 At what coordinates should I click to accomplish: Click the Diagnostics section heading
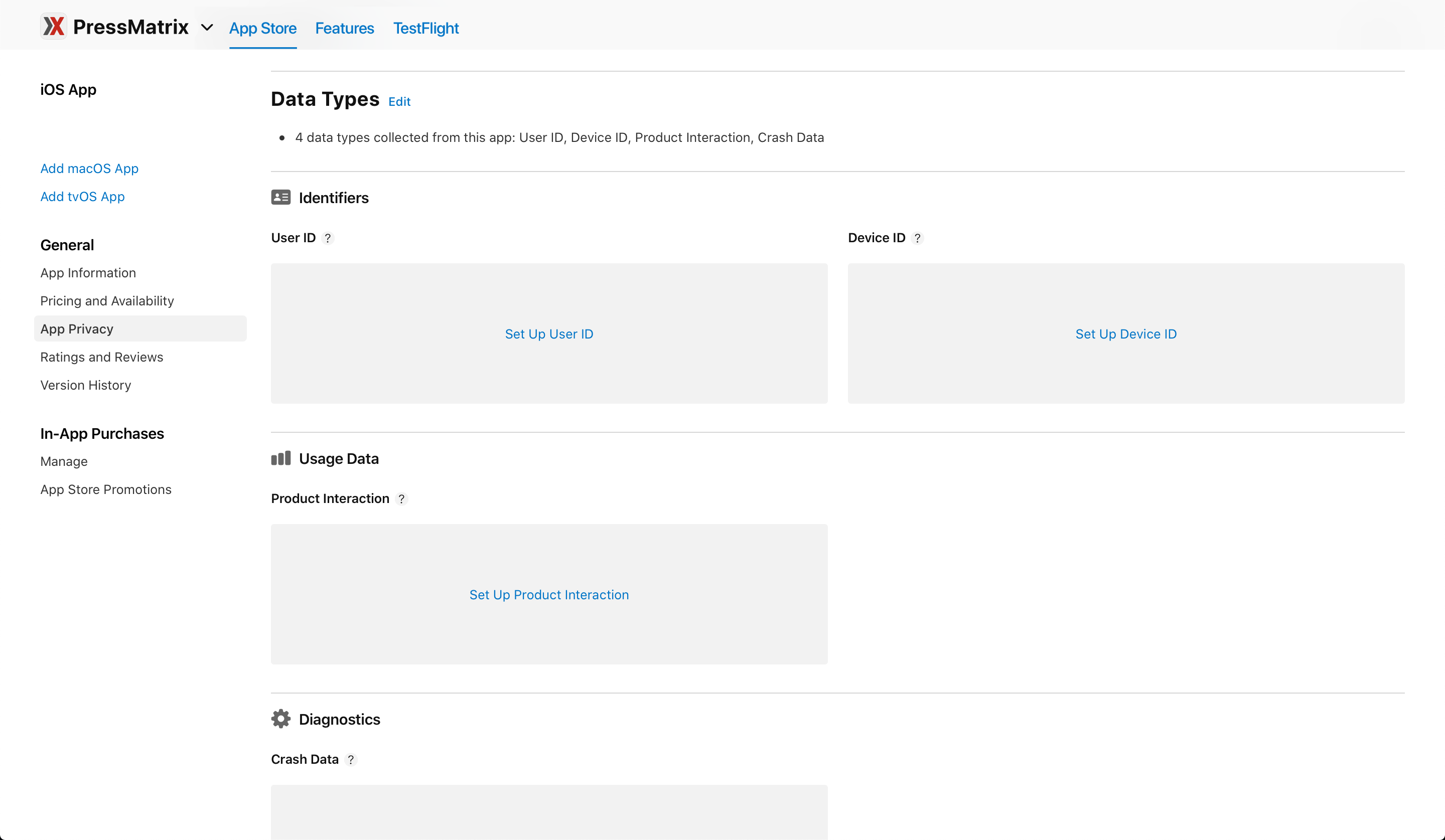pos(340,719)
